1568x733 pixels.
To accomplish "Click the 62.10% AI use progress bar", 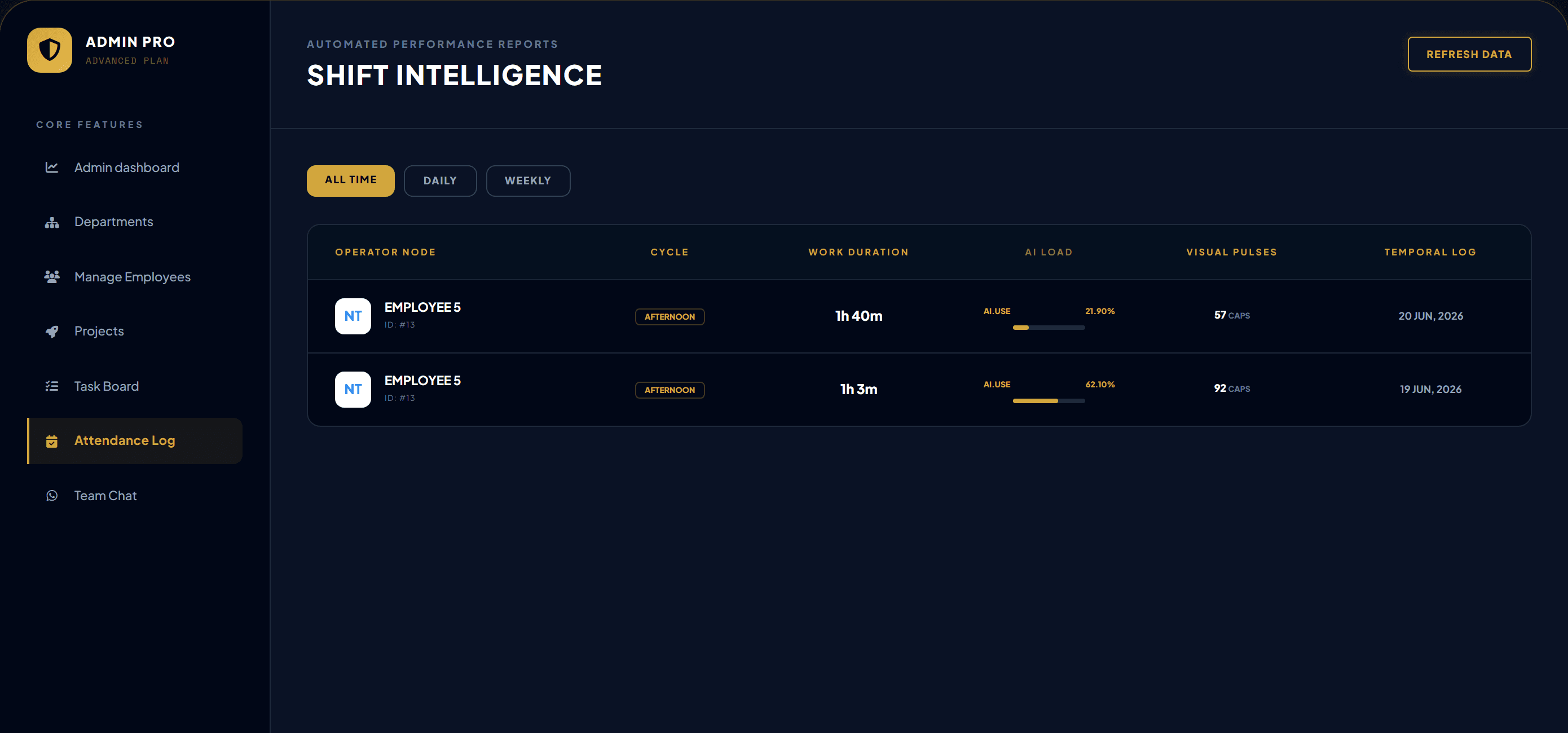I will [x=1049, y=401].
